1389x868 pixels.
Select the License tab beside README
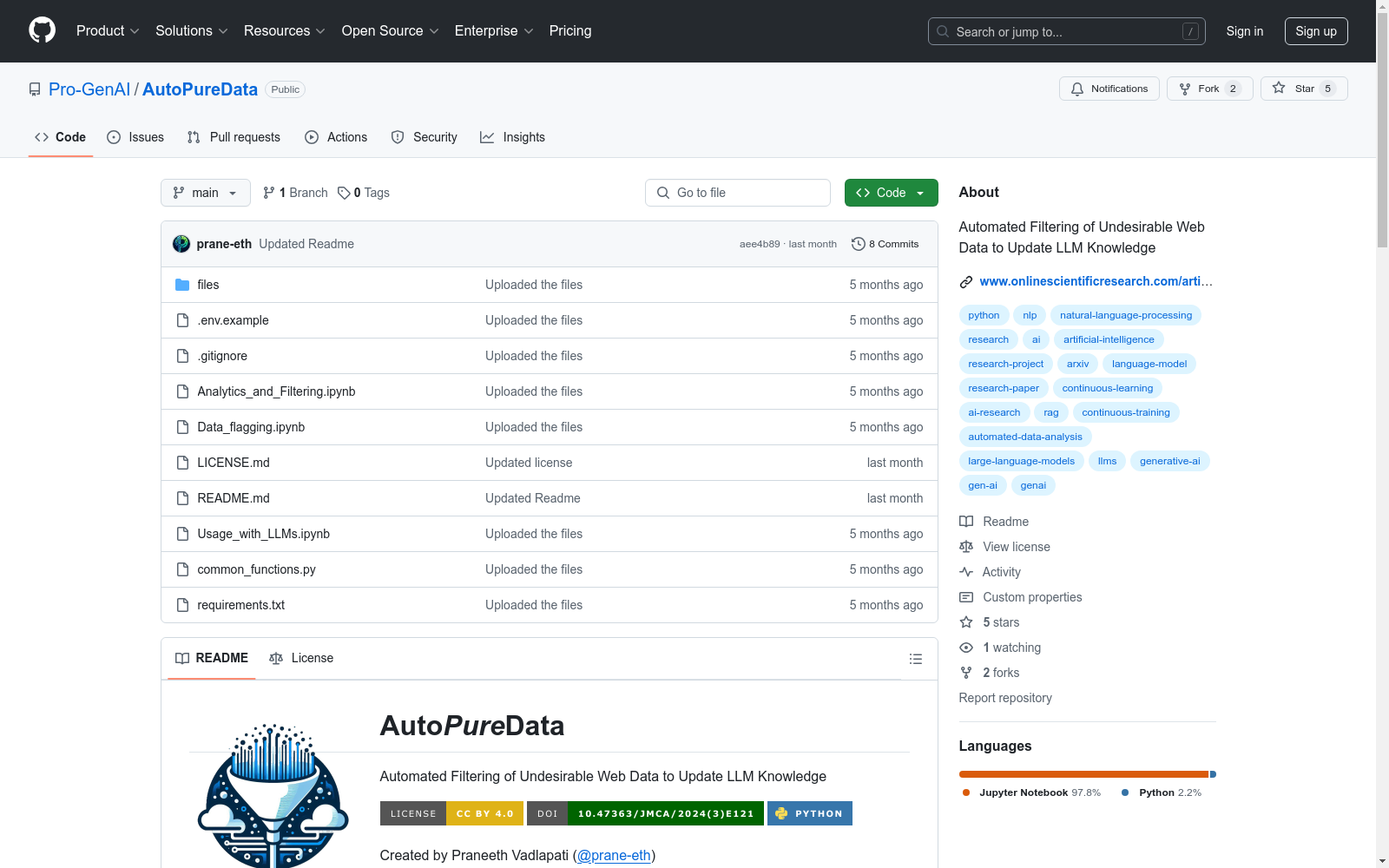[x=301, y=658]
